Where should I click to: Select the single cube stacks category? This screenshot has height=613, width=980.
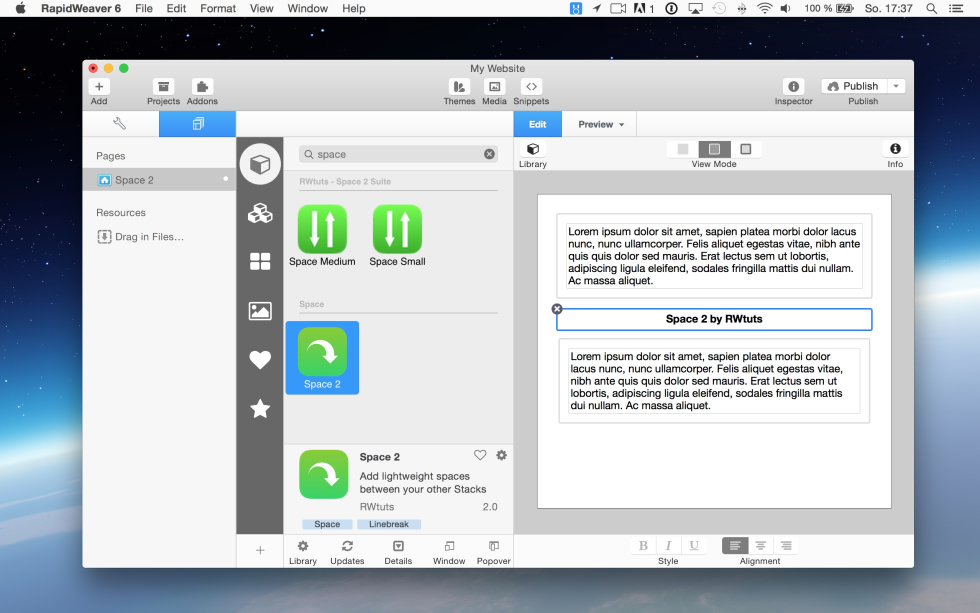click(260, 164)
